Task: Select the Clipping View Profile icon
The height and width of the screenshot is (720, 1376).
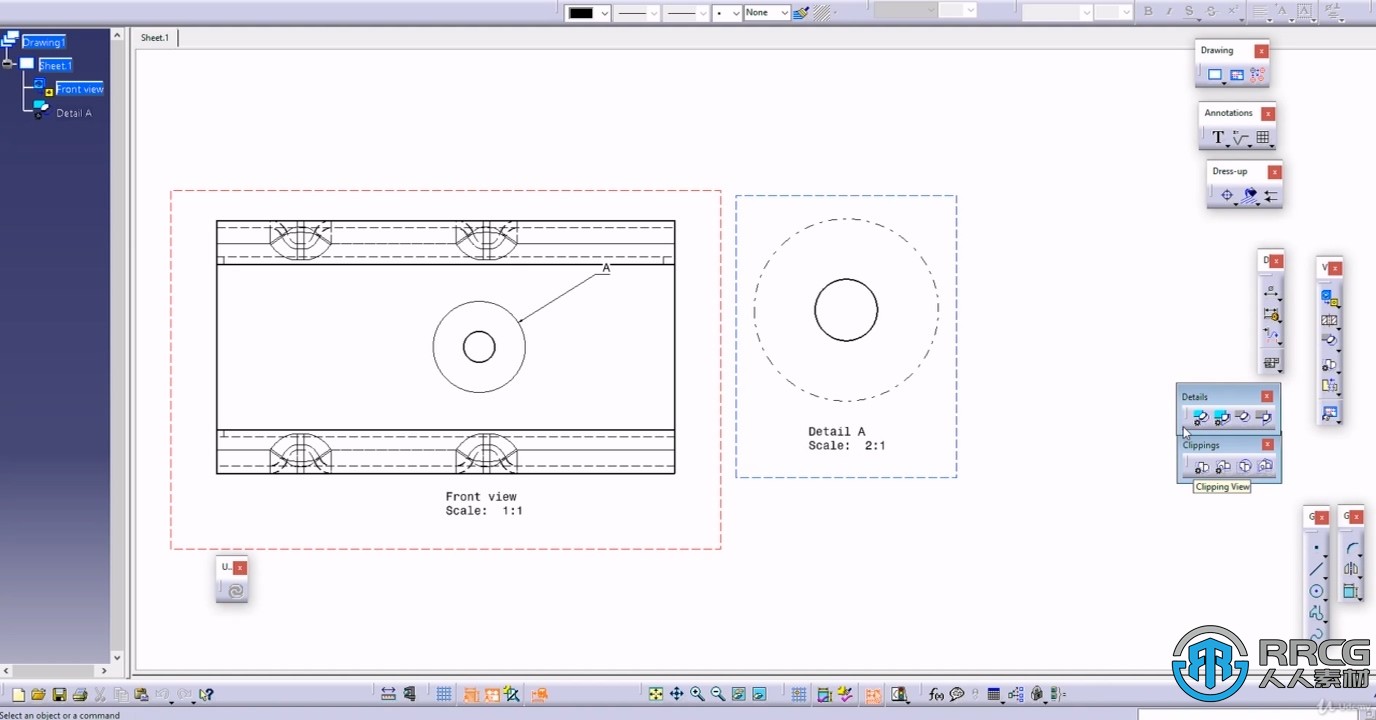Action: [x=1223, y=466]
